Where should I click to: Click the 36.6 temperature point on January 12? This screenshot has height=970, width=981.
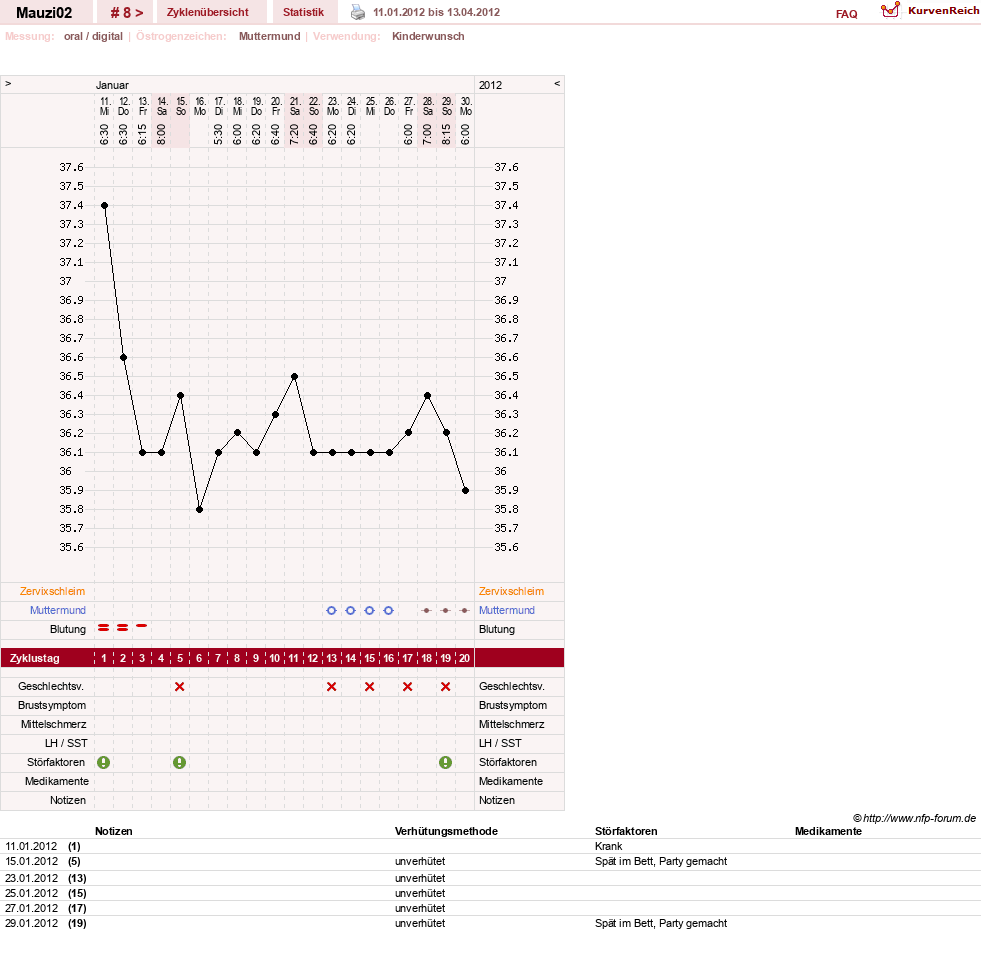pyautogui.click(x=123, y=357)
